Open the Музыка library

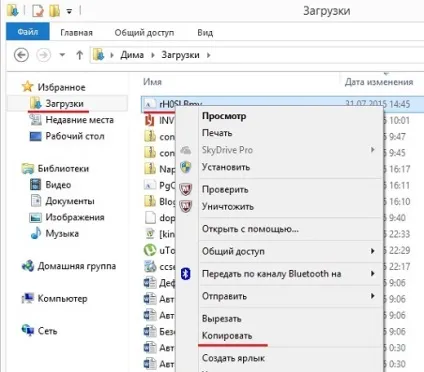pyautogui.click(x=62, y=233)
